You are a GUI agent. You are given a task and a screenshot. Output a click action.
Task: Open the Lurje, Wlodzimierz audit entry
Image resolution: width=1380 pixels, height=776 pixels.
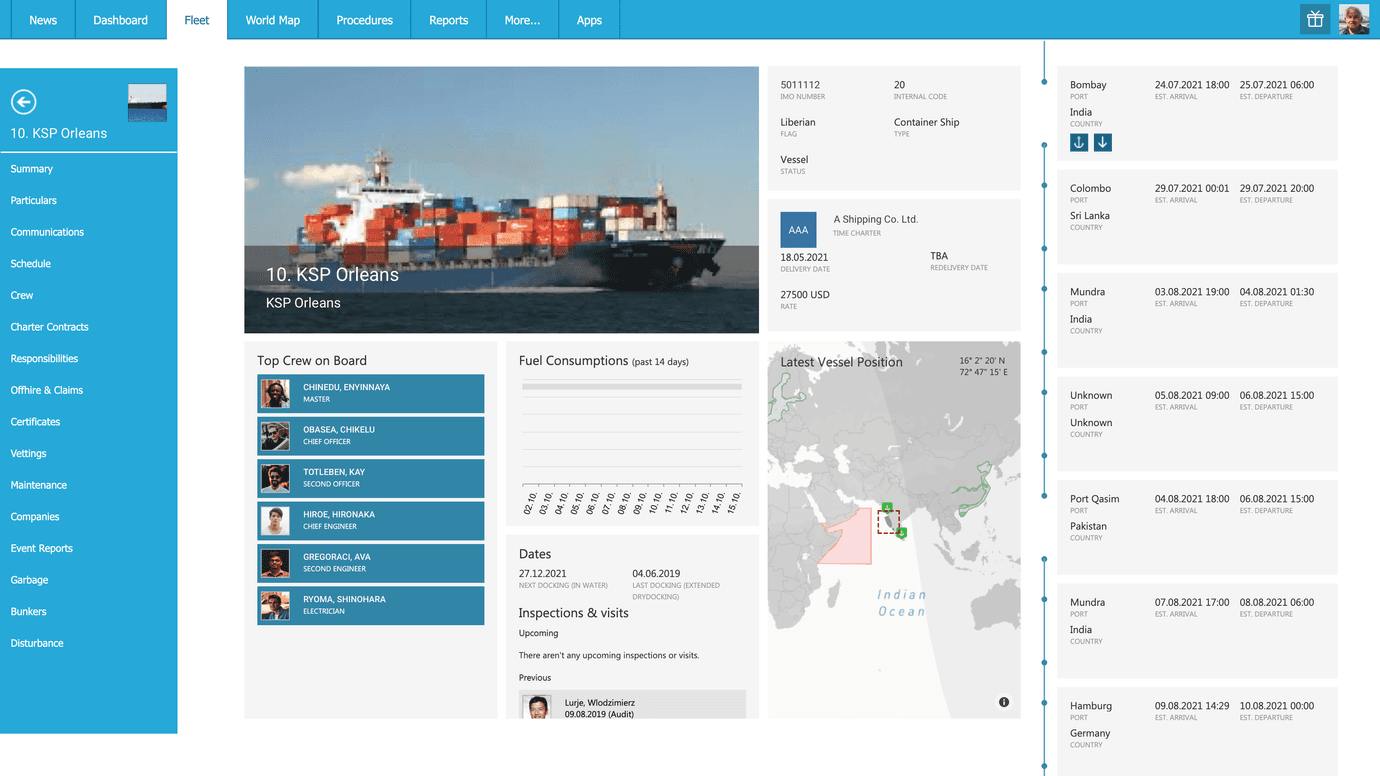point(620,705)
